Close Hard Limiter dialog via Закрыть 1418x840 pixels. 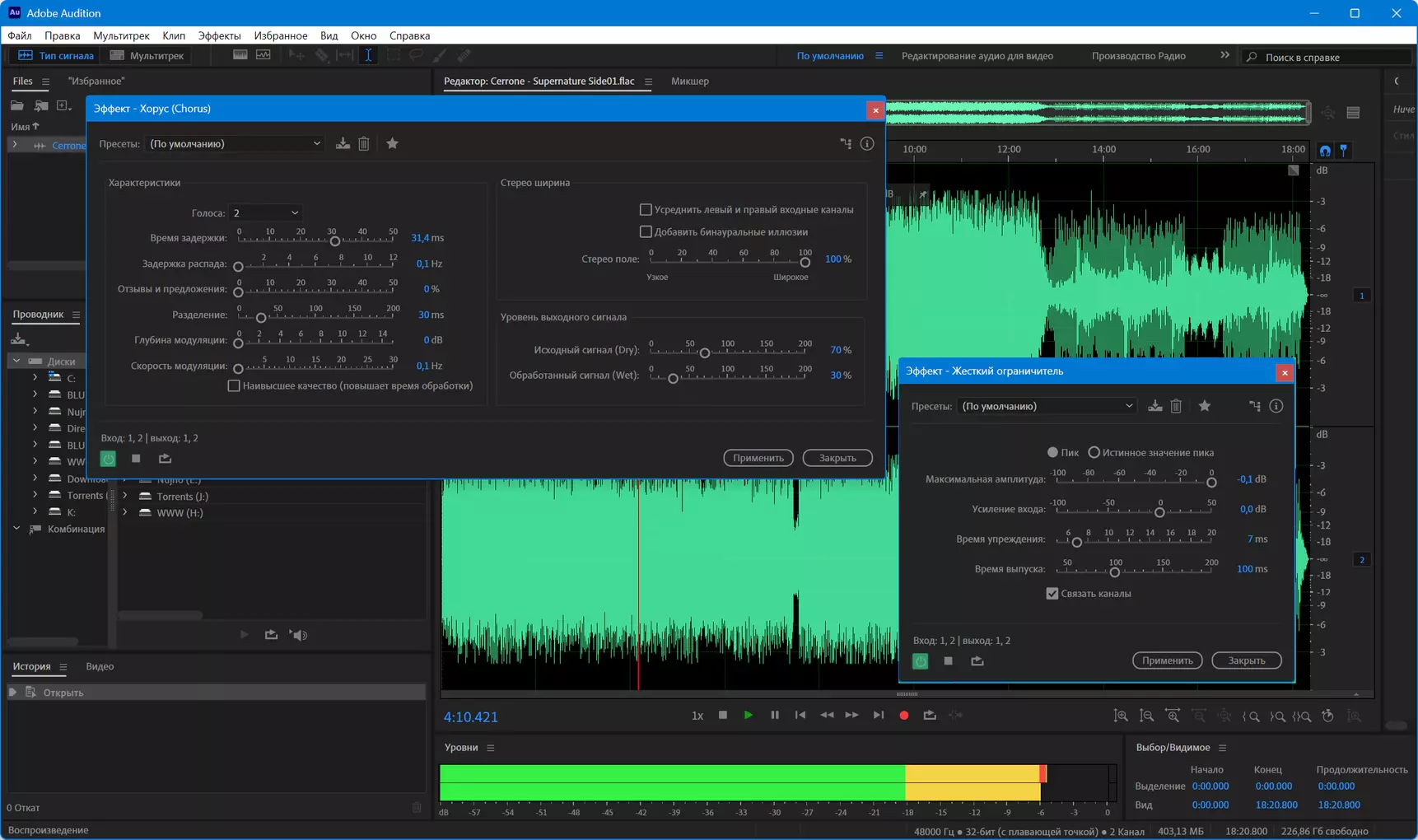[x=1247, y=660]
